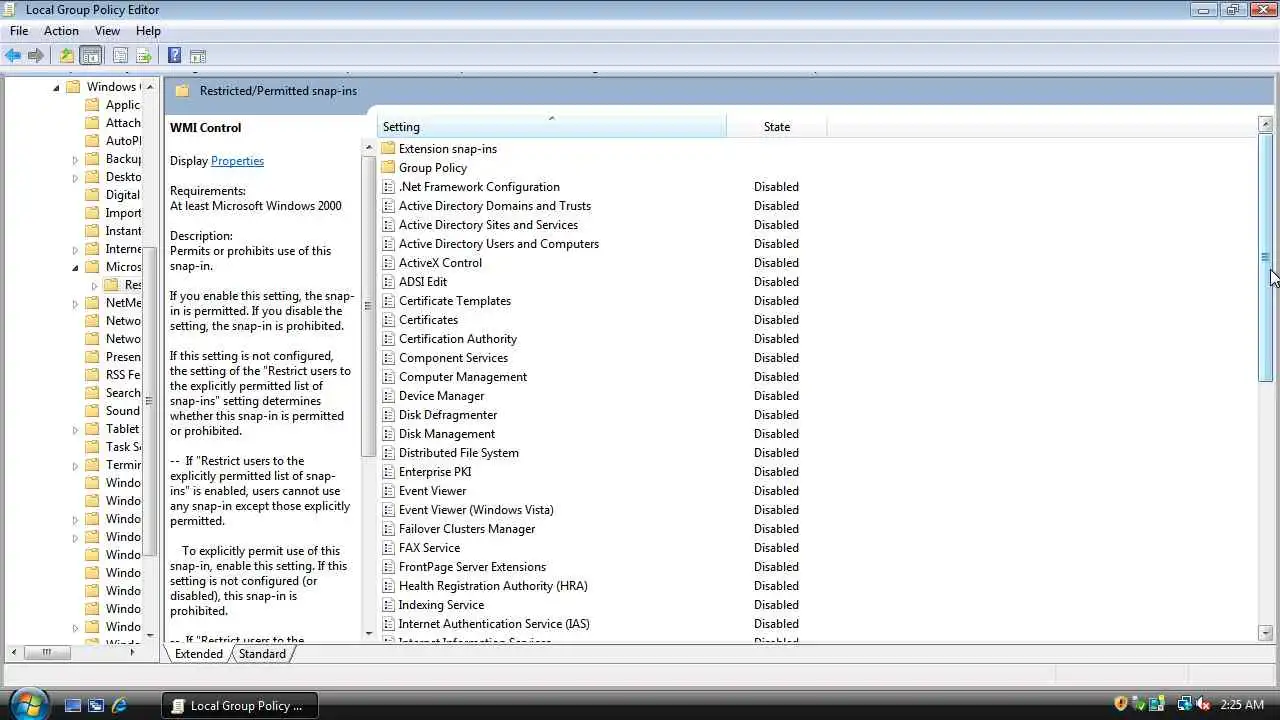The image size is (1280, 720).
Task: Click Switch Between Windows quick launch icon
Action: (96, 705)
